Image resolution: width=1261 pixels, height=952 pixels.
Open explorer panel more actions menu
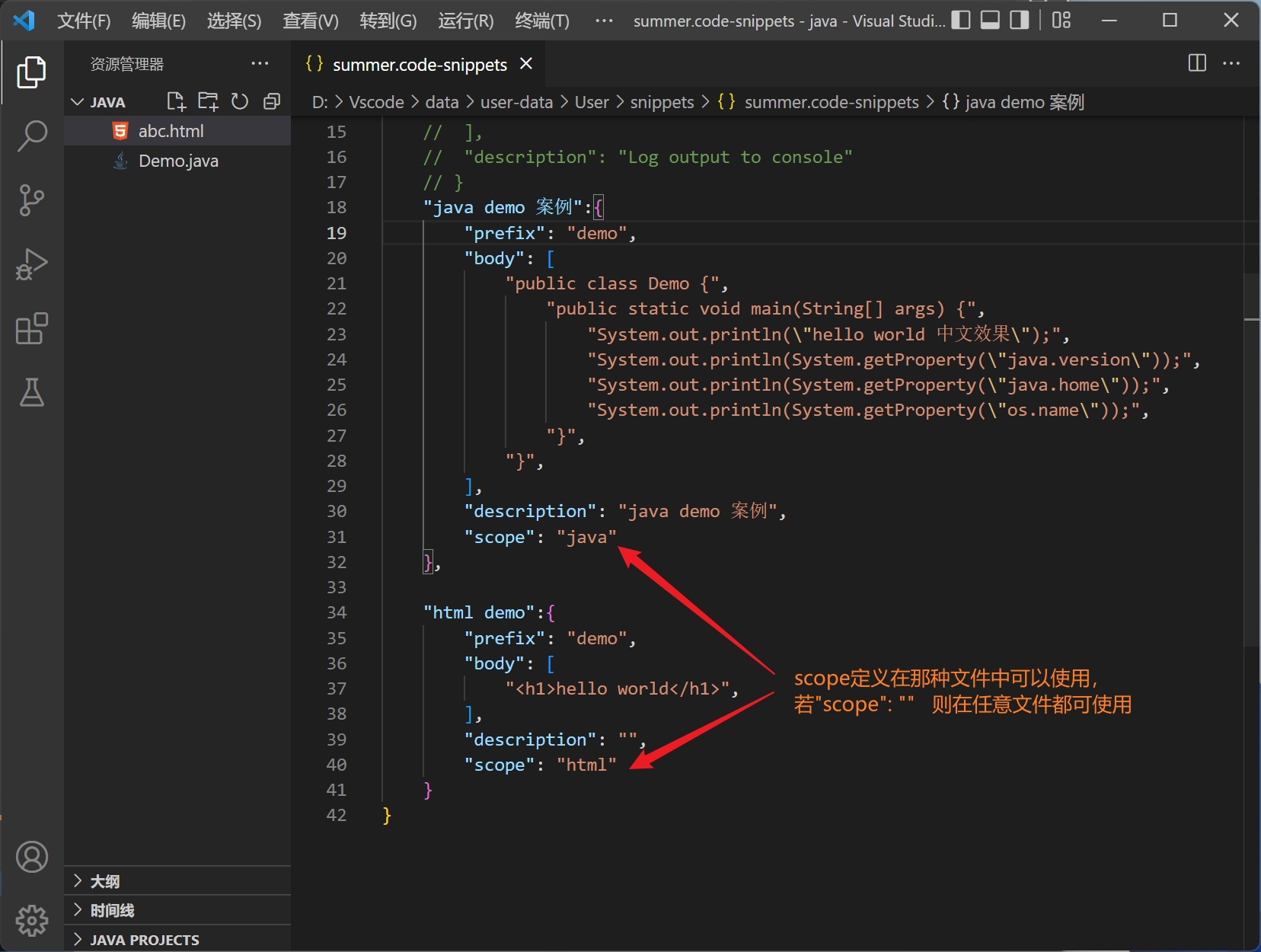(260, 64)
